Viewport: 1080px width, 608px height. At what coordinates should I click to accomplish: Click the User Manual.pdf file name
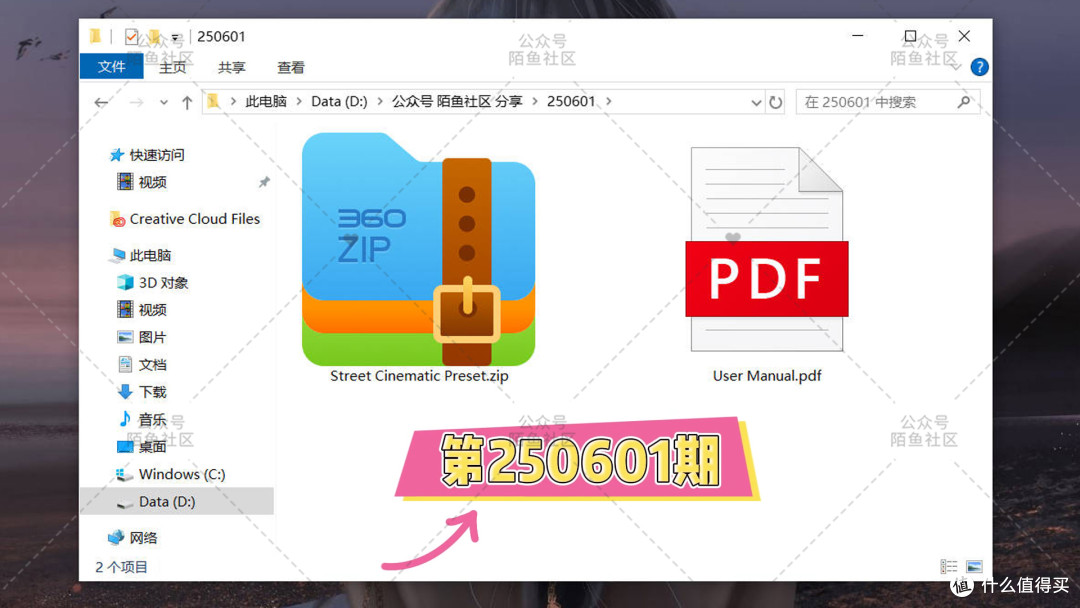pos(767,376)
